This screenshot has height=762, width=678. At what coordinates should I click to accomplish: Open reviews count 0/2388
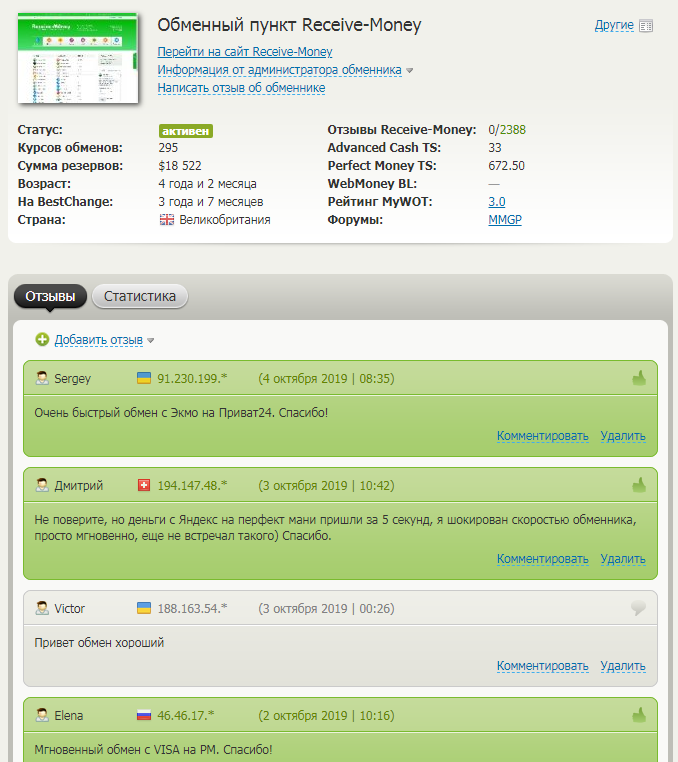(507, 130)
